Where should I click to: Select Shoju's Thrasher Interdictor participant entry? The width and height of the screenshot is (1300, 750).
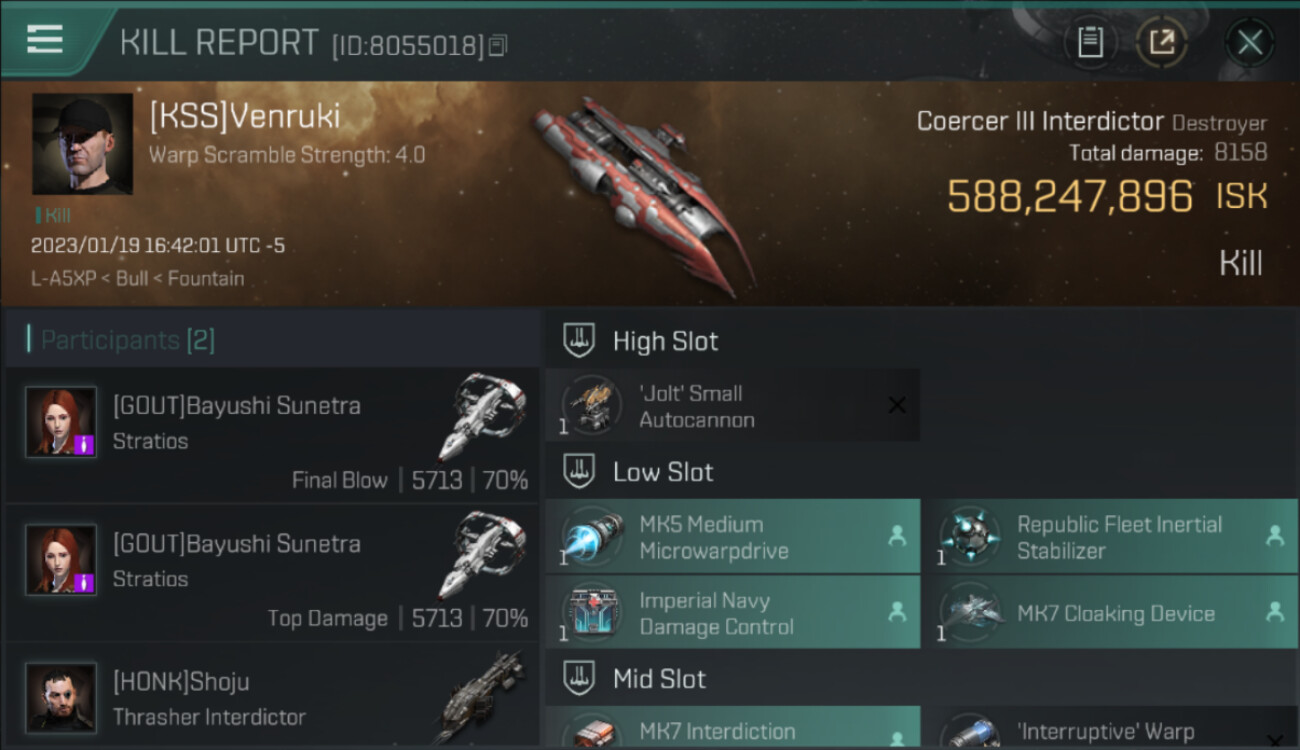tap(272, 696)
